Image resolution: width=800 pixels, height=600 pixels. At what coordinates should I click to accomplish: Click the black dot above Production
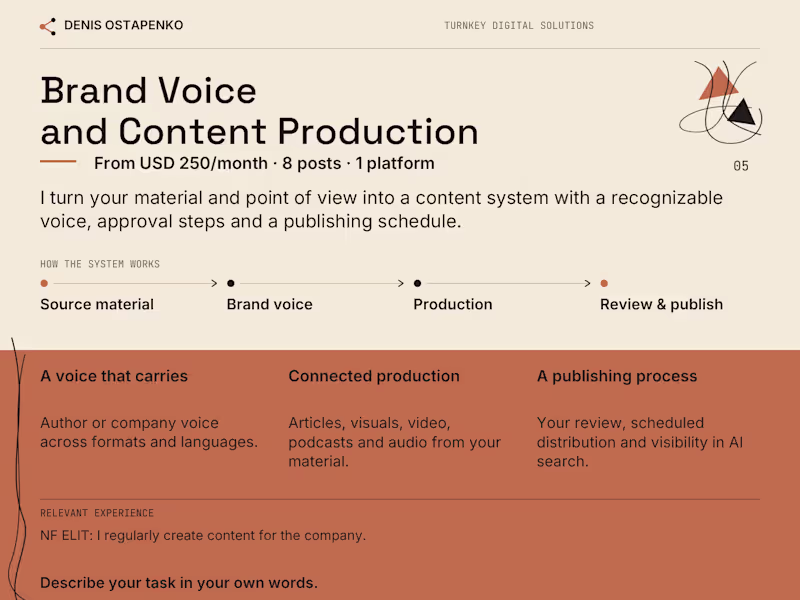417,283
